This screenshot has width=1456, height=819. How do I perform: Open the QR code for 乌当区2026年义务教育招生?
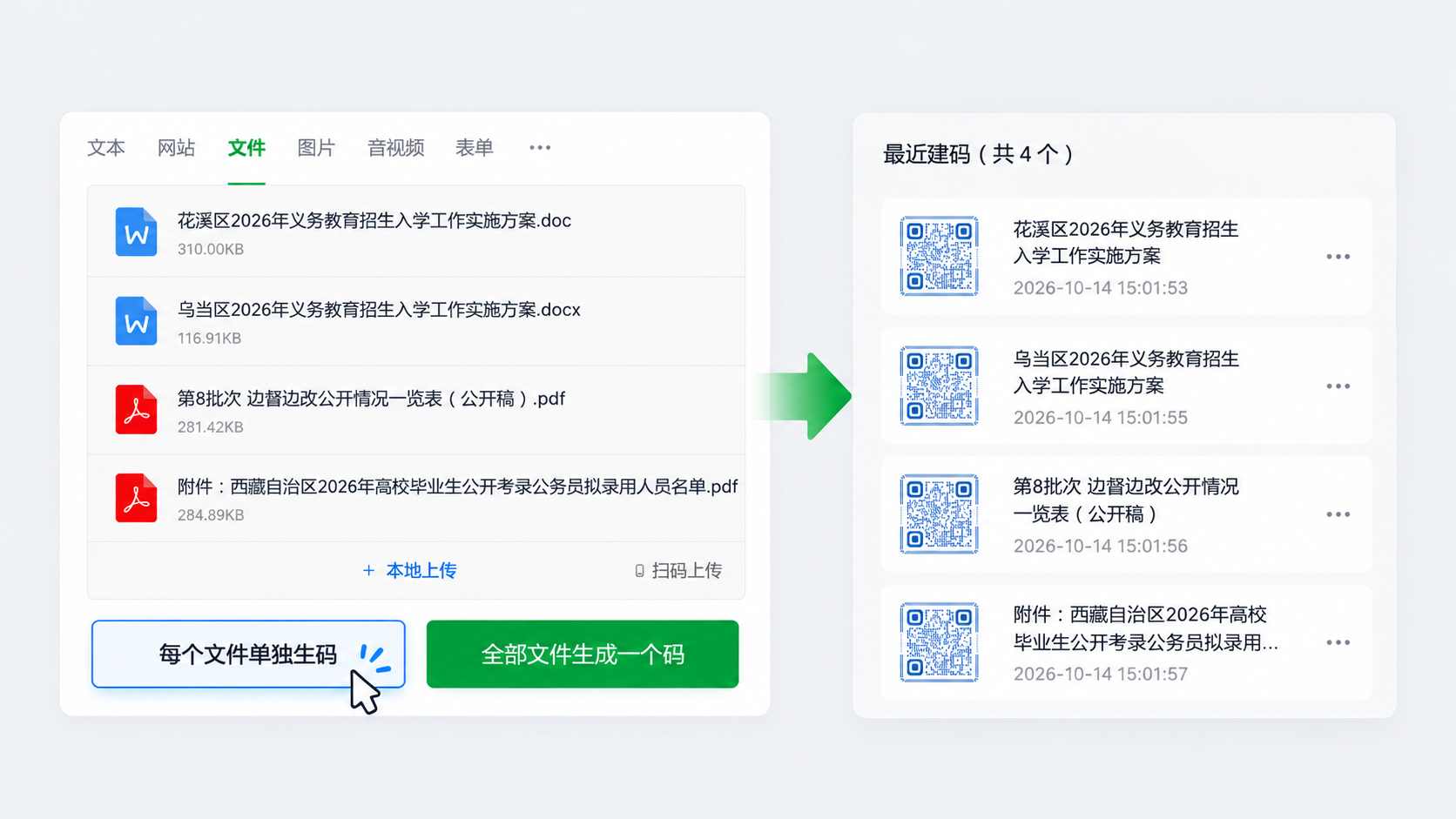(x=939, y=386)
